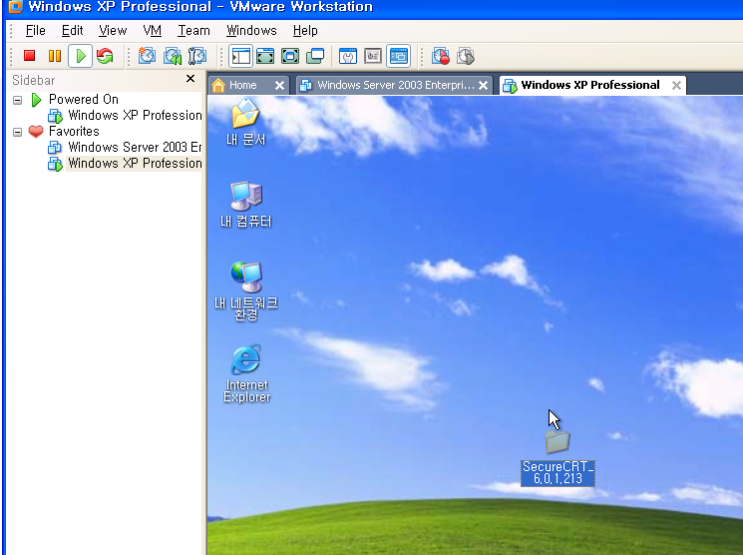Open the VM menu
Viewport: 743px width, 555px height.
152,31
